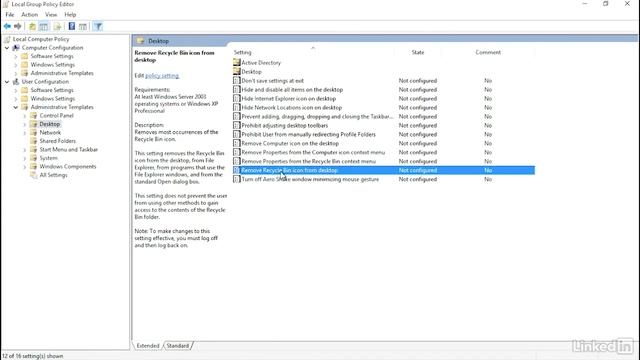This screenshot has width=640, height=360.
Task: Click the Forward arrow toolbar icon
Action: click(x=18, y=27)
